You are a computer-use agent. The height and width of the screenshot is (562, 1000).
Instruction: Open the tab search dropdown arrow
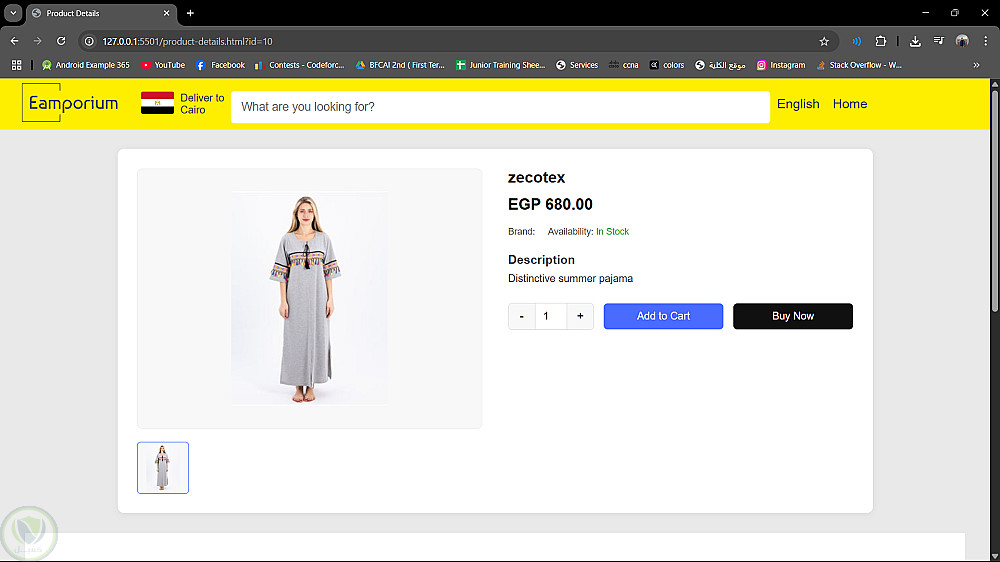pyautogui.click(x=14, y=13)
